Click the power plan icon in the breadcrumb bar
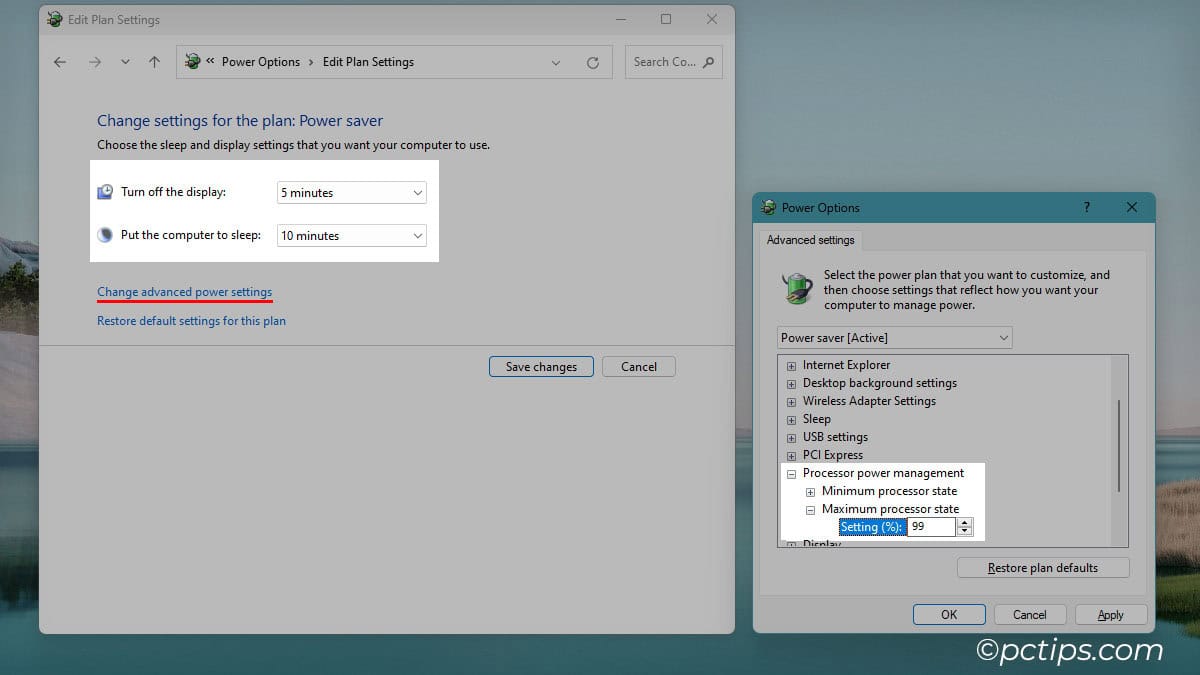Screen dimensions: 1200x675 coord(192,61)
